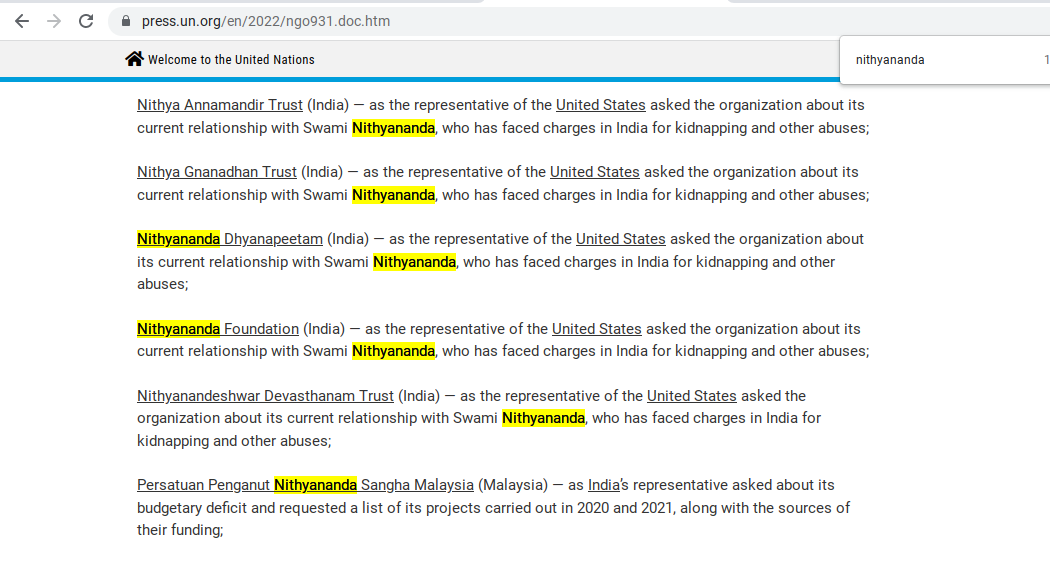
Task: Click highlighted Nithyananda in Gnanadhan Trust paragraph
Action: pos(394,195)
